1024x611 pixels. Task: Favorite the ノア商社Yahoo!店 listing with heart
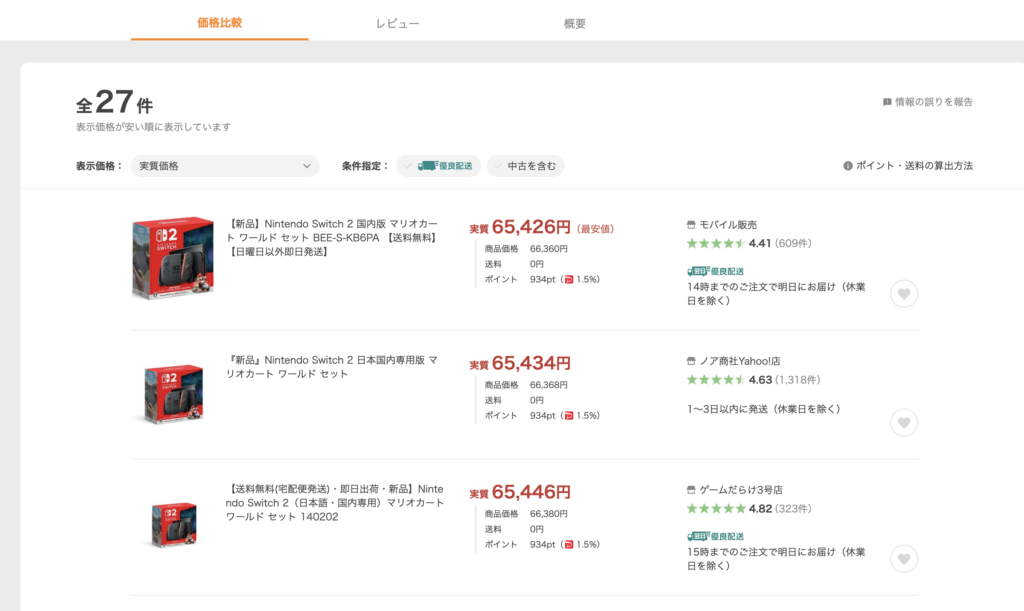[904, 422]
